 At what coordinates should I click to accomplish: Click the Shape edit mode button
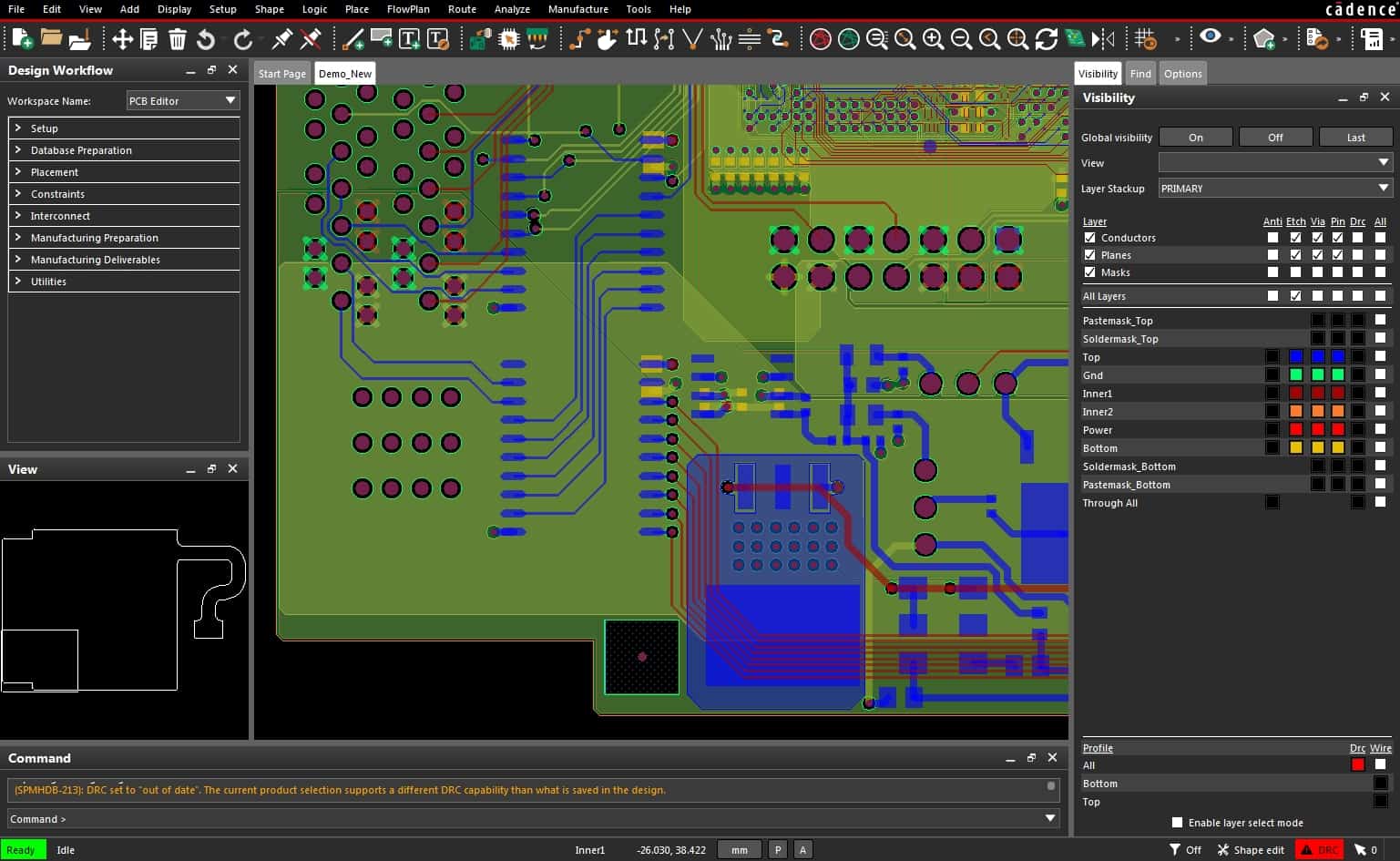[1250, 849]
